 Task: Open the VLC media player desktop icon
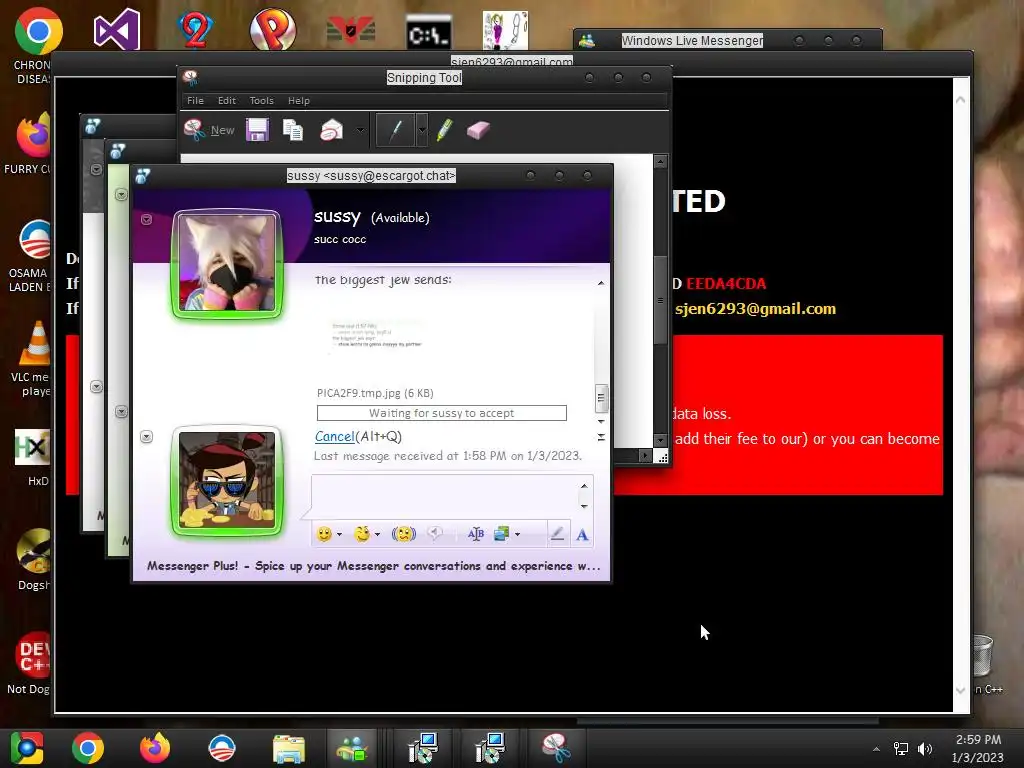click(x=35, y=358)
